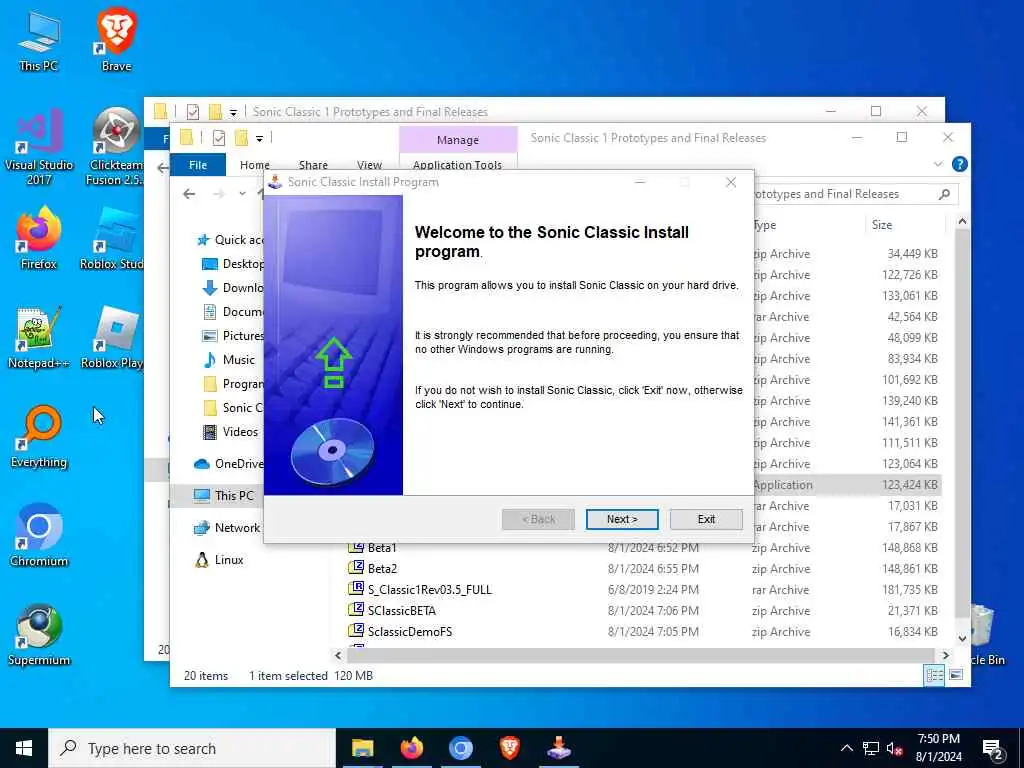Click the muted volume tray icon
The image size is (1024, 768).
click(895, 749)
